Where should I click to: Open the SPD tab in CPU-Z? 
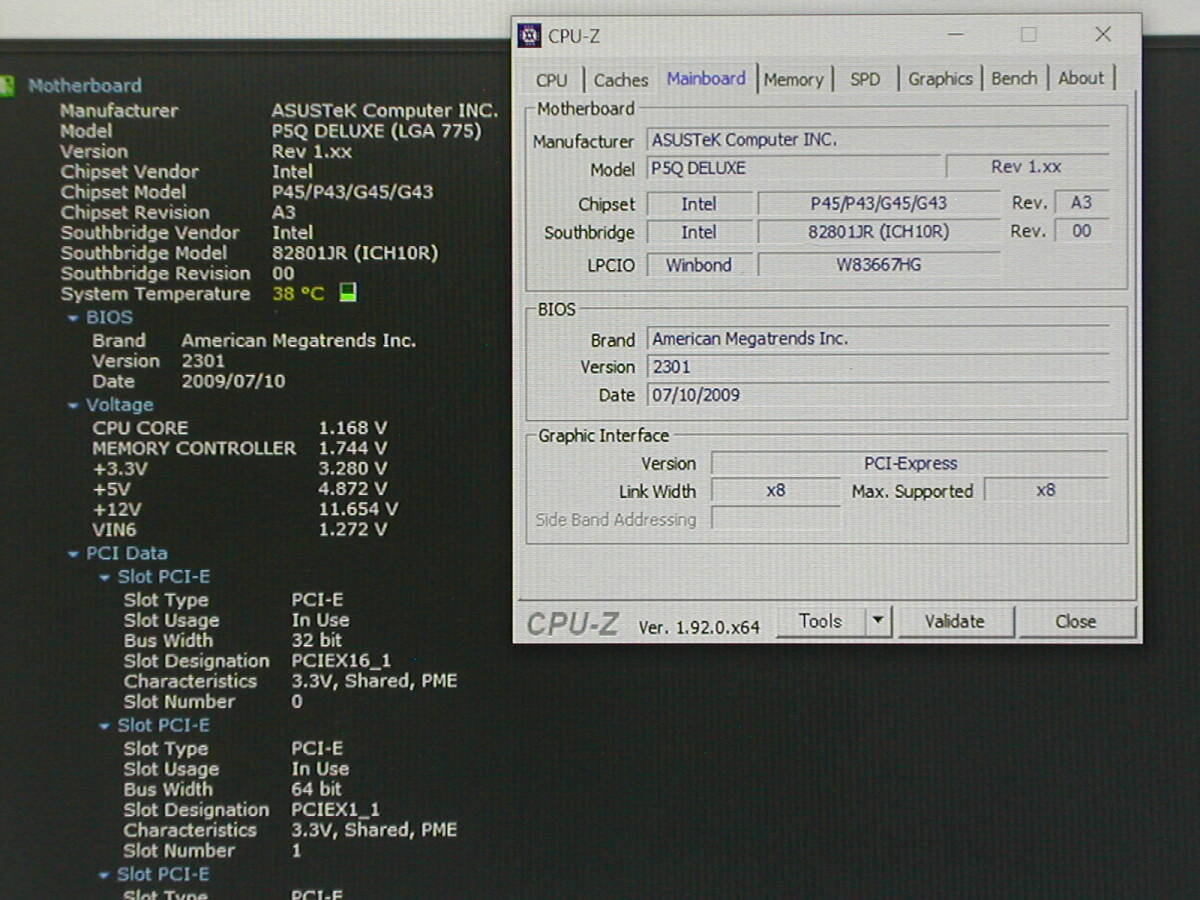point(865,79)
